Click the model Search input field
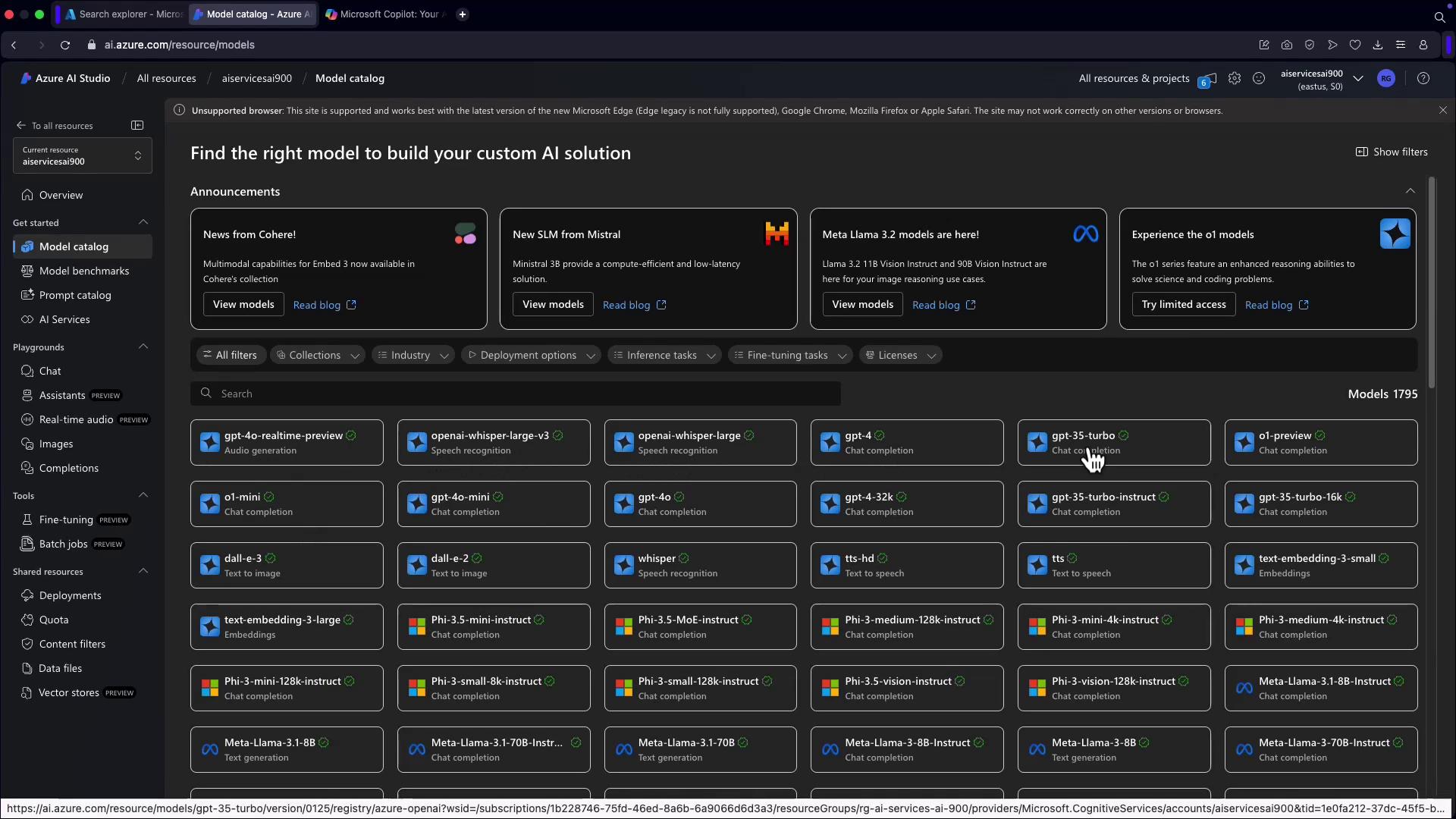This screenshot has height=819, width=1456. (x=516, y=394)
